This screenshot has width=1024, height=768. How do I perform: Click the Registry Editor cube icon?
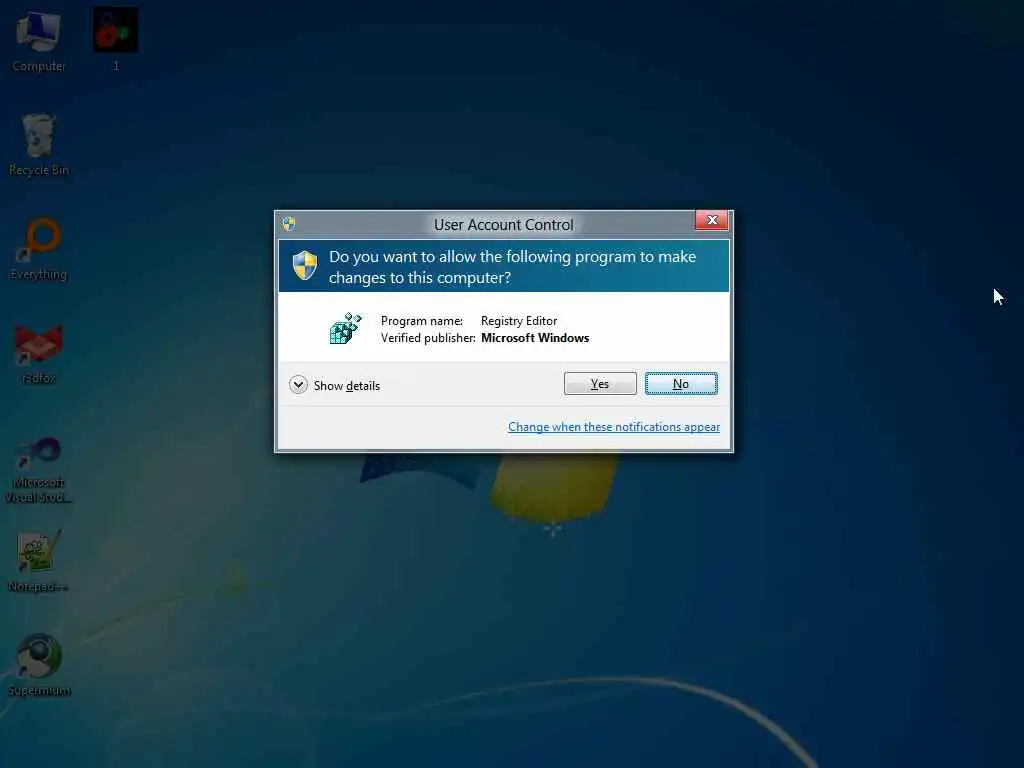345,328
